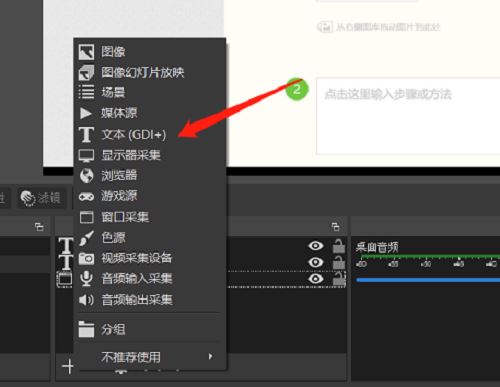Select 场景 scene from the add-source menu
The width and height of the screenshot is (500, 387).
(x=150, y=92)
